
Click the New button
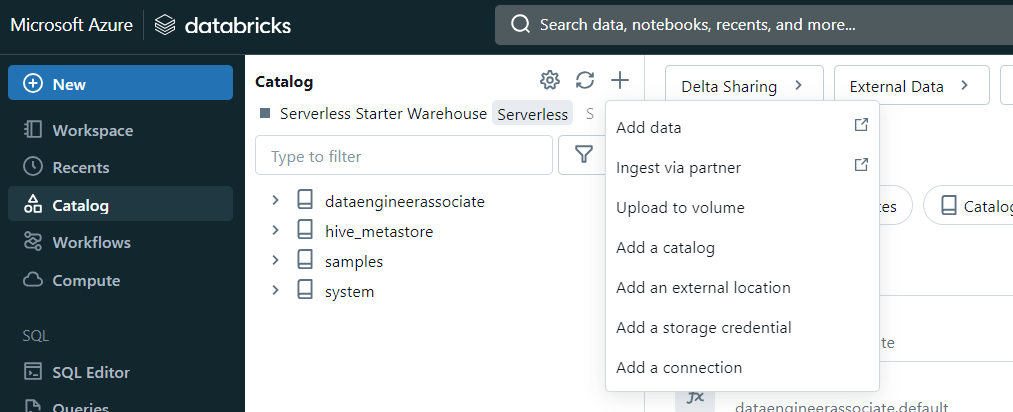click(120, 83)
